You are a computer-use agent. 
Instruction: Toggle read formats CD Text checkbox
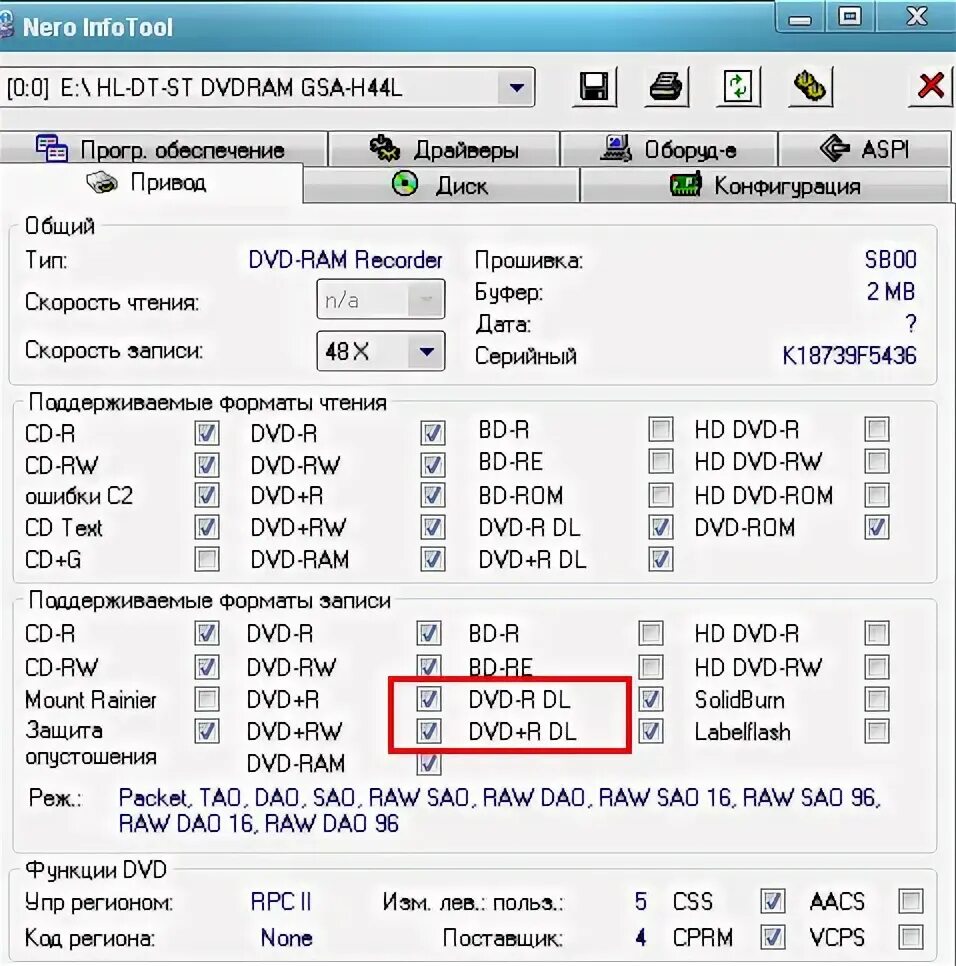(x=207, y=527)
